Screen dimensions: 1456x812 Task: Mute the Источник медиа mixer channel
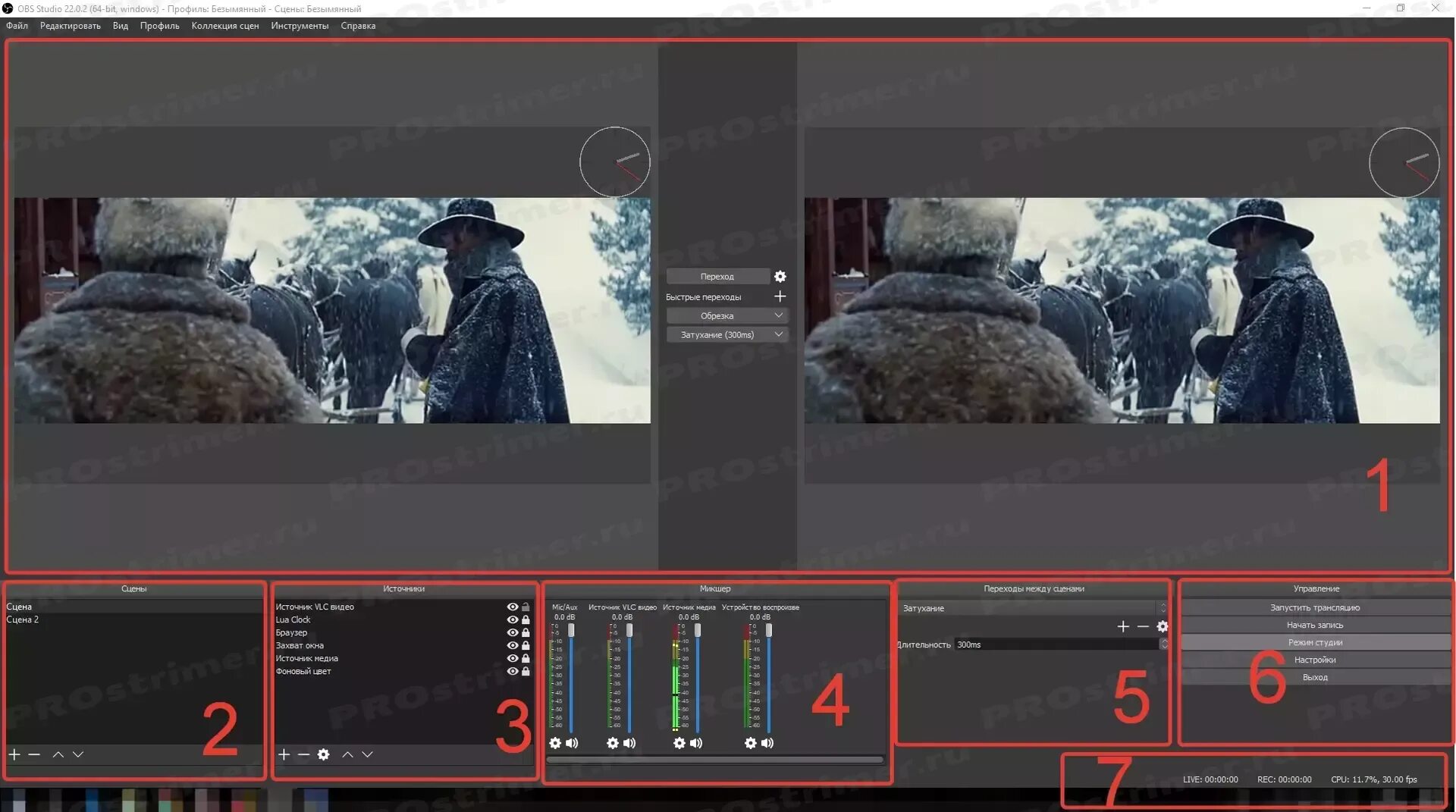coord(696,743)
